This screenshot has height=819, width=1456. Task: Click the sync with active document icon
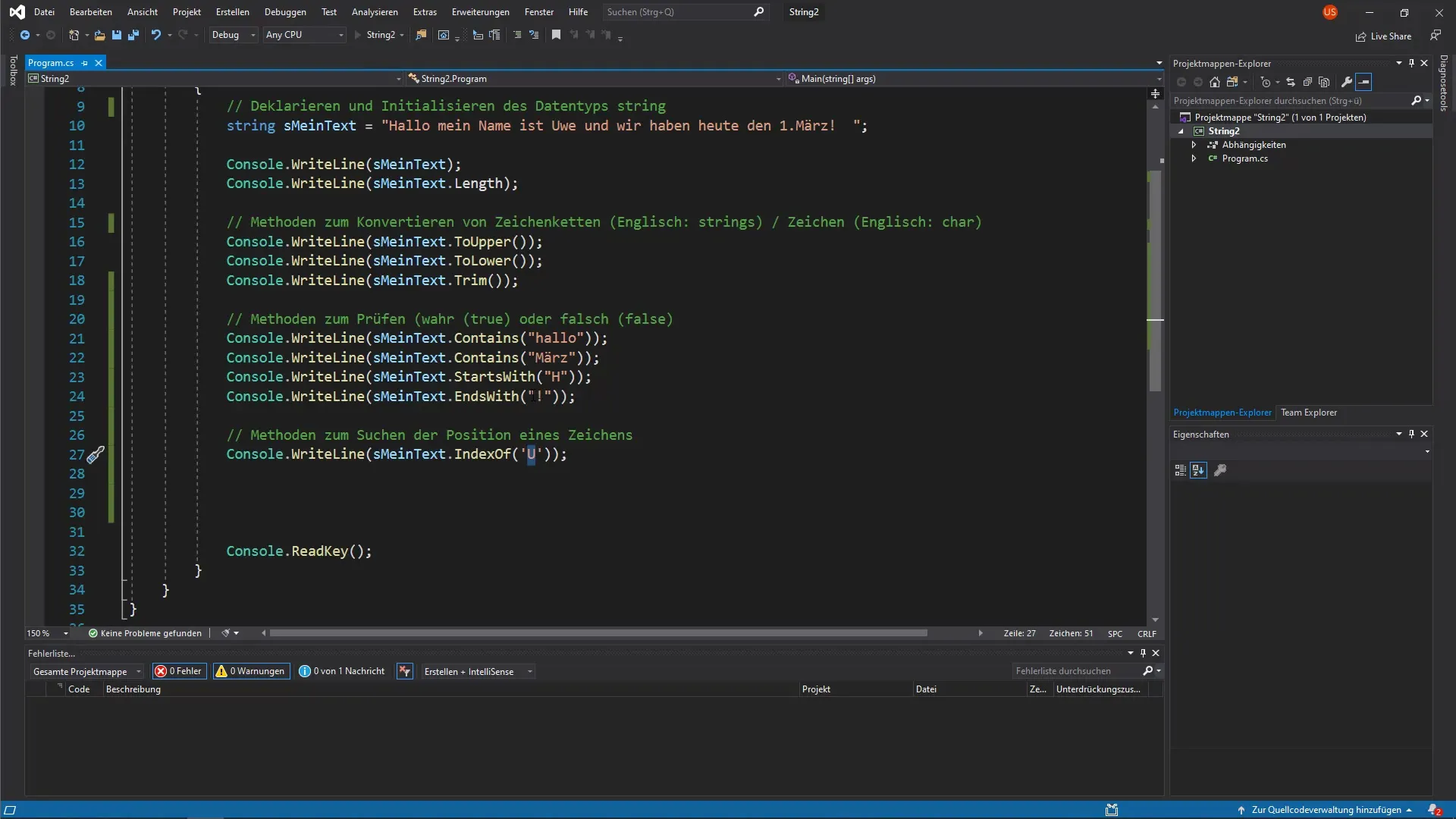[1291, 82]
